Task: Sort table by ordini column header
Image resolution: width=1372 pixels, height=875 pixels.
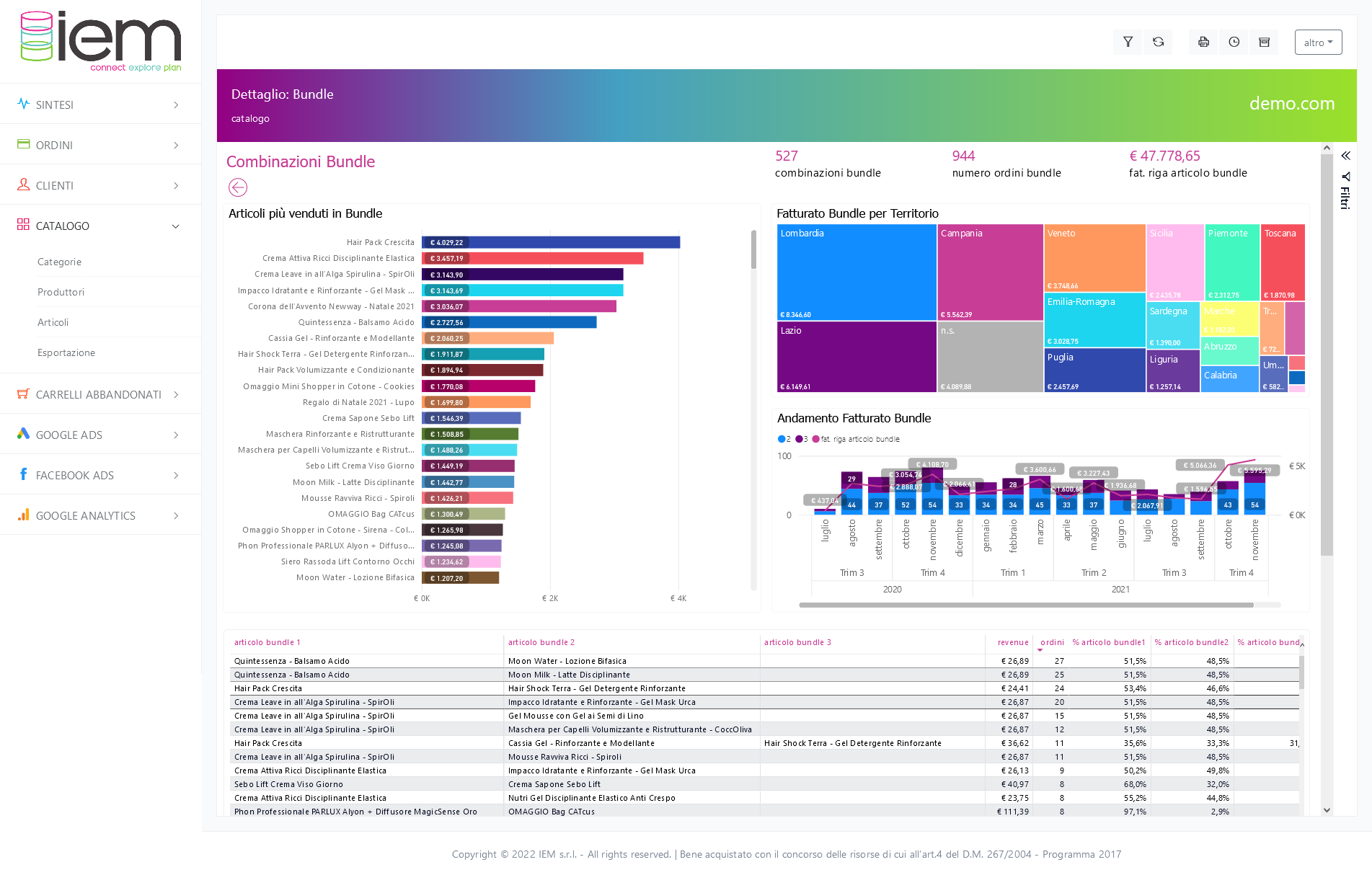Action: 1052,642
